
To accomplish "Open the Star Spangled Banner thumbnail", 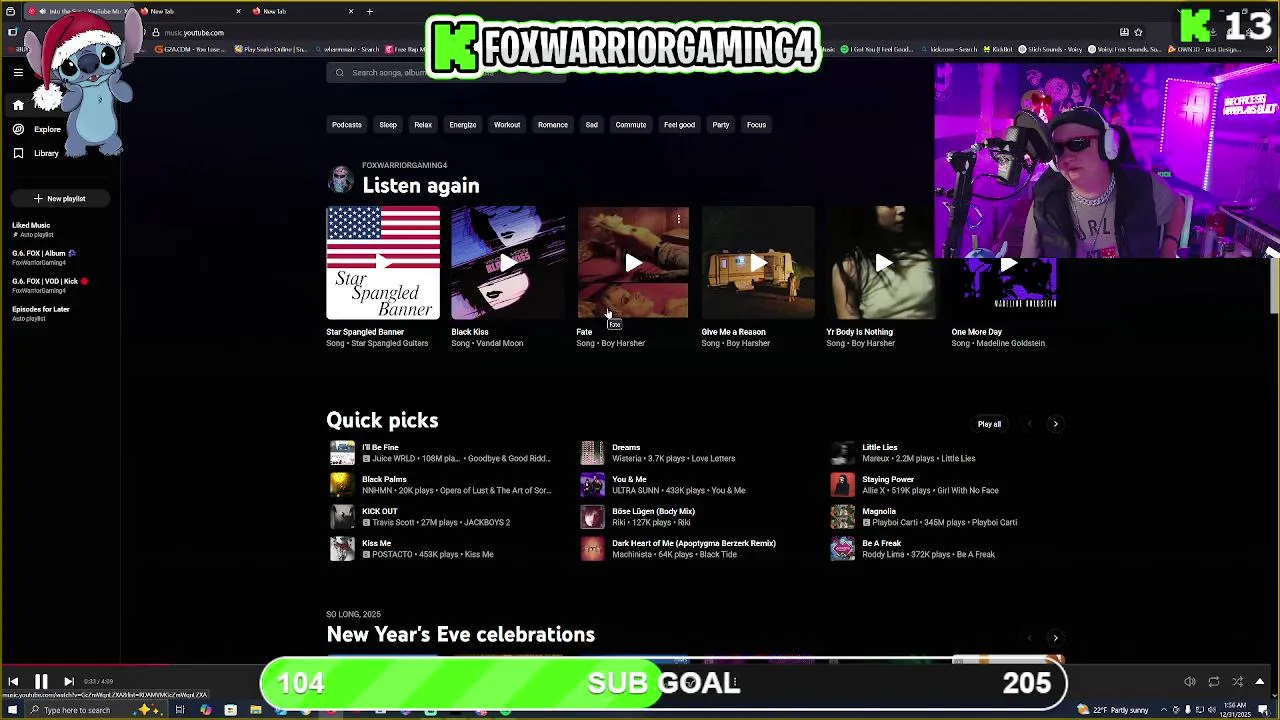I will tap(383, 263).
